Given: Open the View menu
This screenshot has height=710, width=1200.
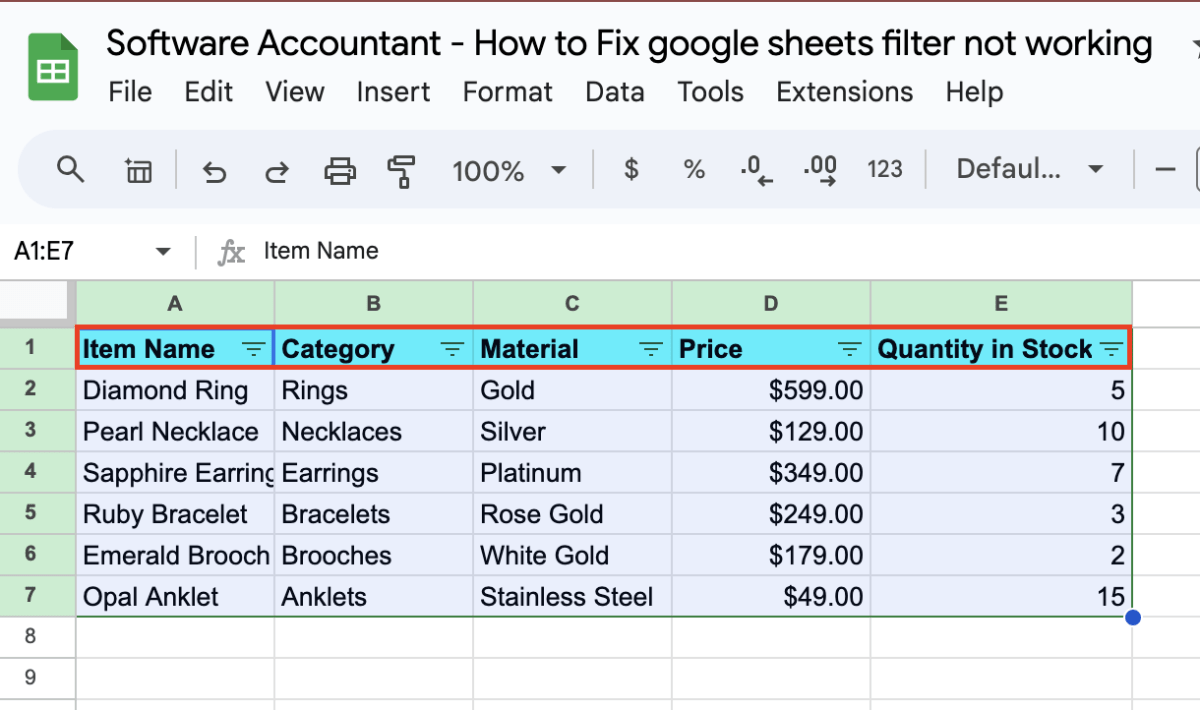Looking at the screenshot, I should pos(295,92).
